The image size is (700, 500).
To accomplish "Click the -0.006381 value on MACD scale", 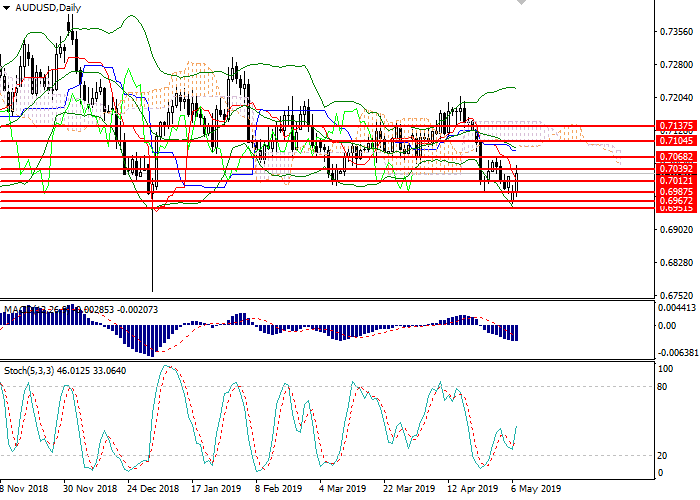I will click(x=678, y=353).
